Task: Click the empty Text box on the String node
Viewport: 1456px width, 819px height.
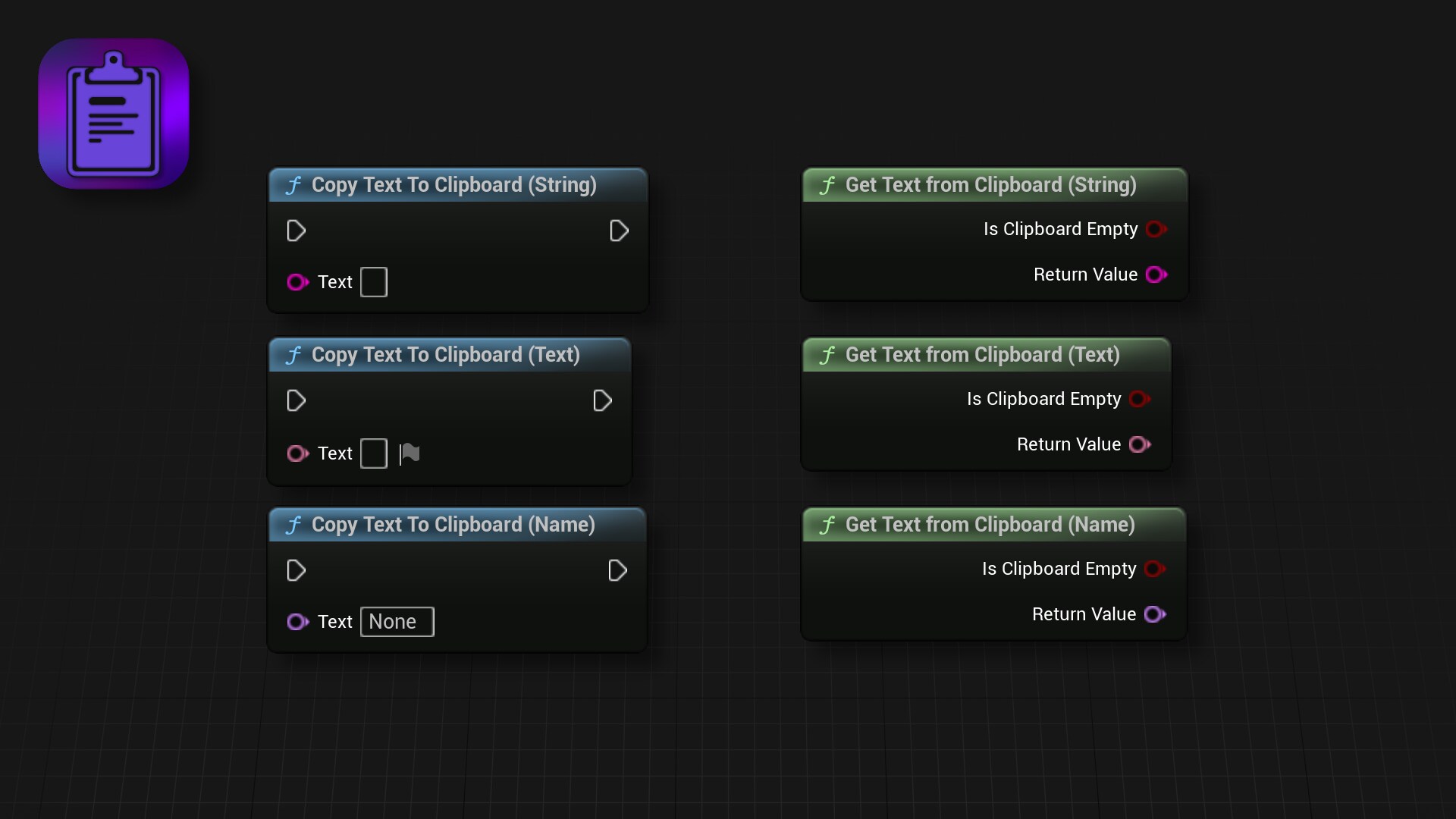Action: pos(374,282)
